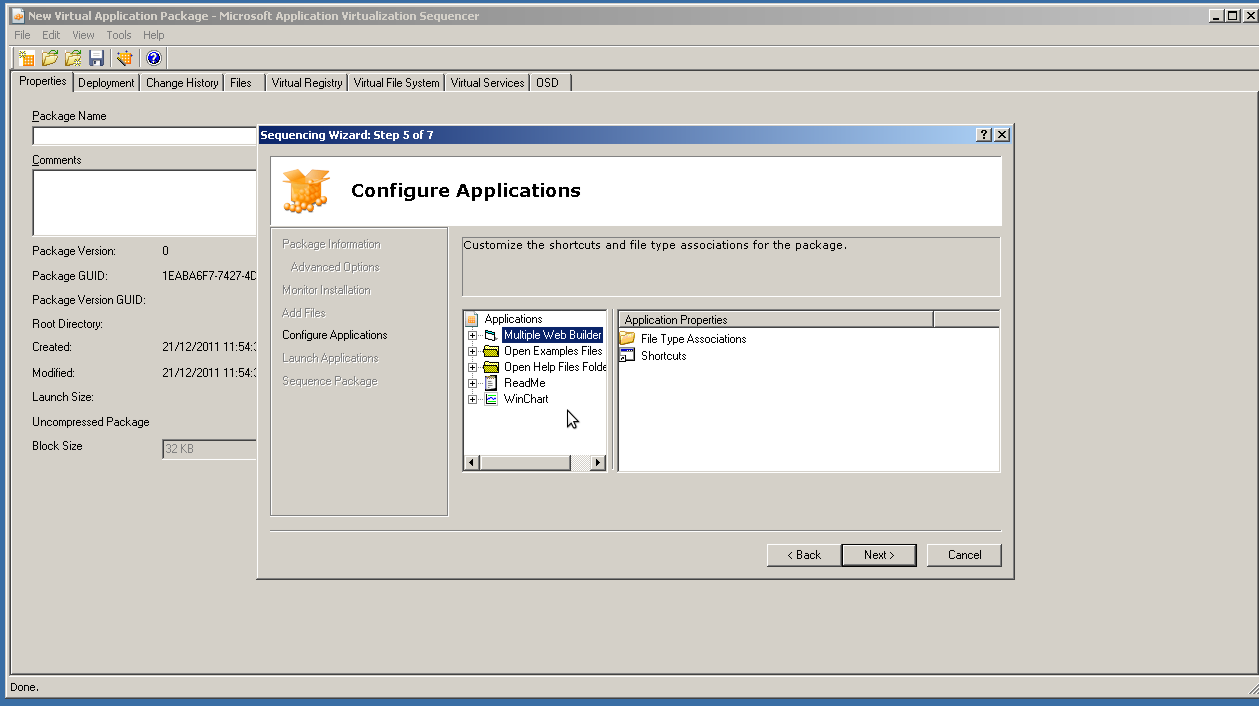Expand the Open Help Files Folder node
1259x706 pixels.
(x=473, y=368)
